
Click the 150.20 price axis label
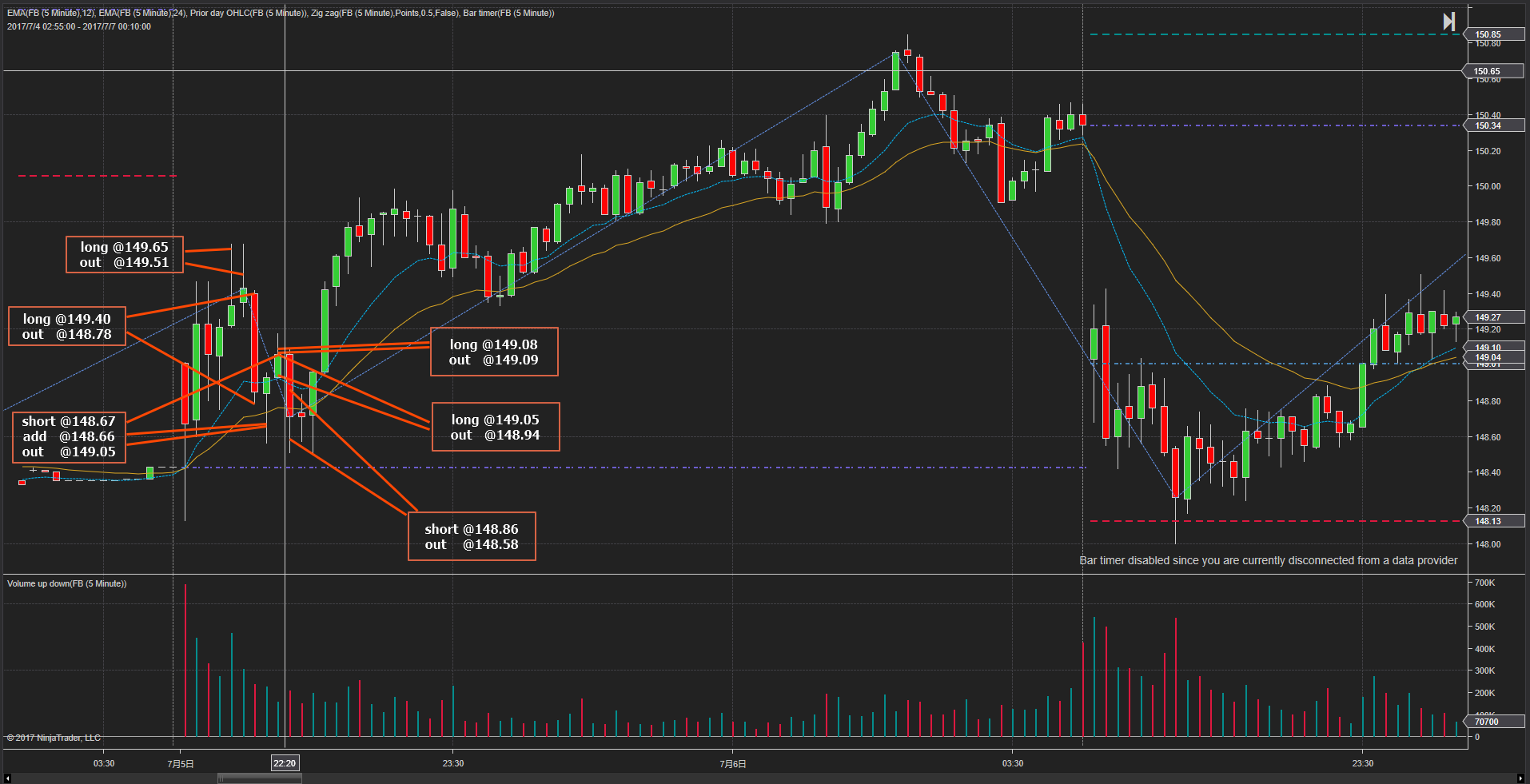pos(1488,151)
